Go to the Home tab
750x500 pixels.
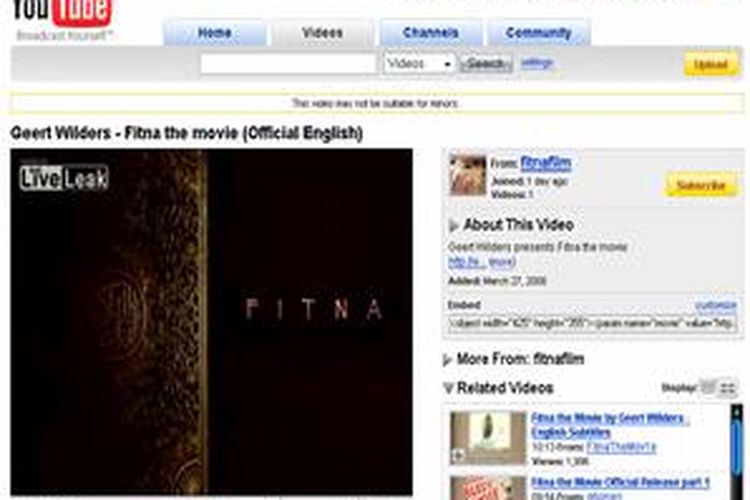pyautogui.click(x=215, y=33)
